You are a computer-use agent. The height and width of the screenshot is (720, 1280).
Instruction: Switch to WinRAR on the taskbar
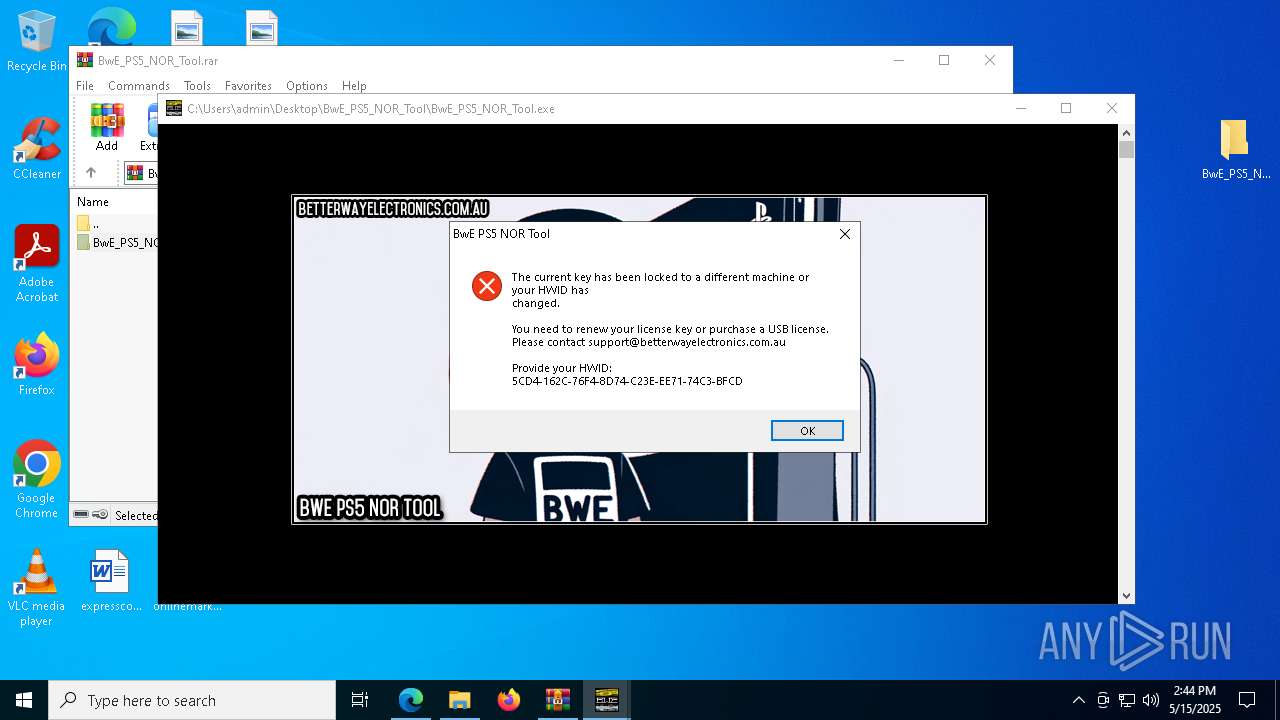557,700
